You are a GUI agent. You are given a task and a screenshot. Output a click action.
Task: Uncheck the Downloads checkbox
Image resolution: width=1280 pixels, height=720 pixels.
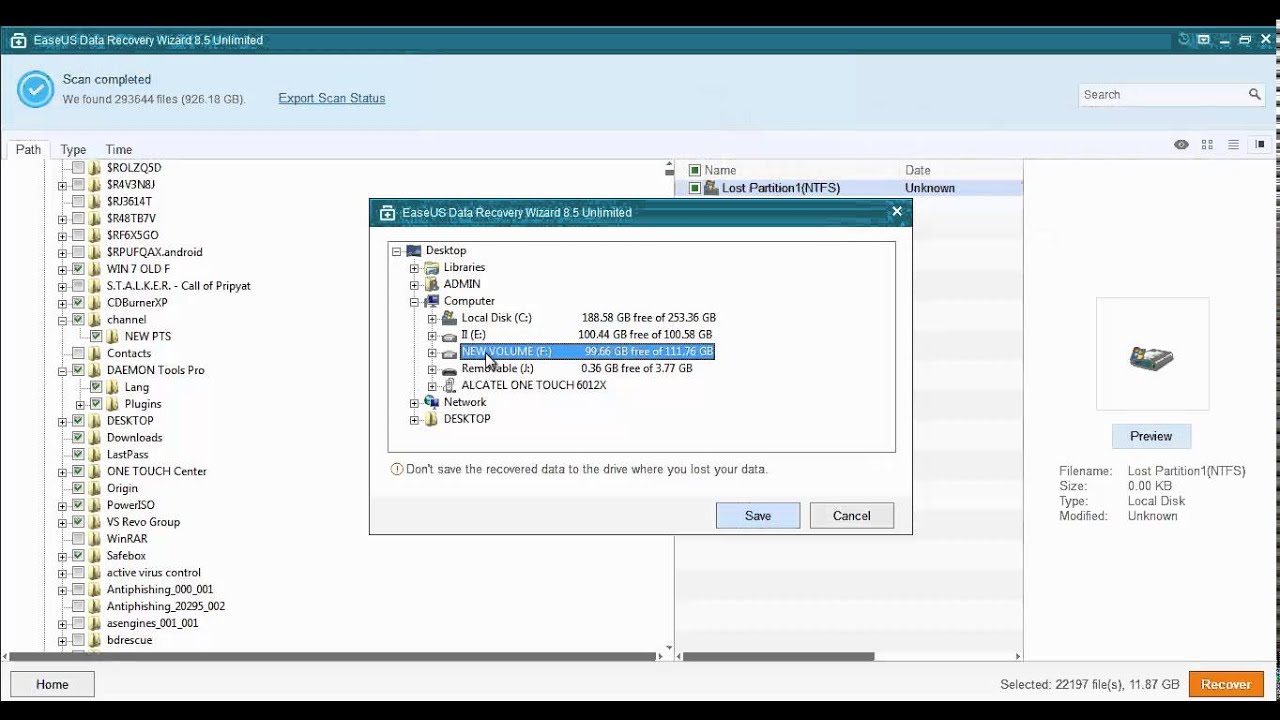coord(78,438)
